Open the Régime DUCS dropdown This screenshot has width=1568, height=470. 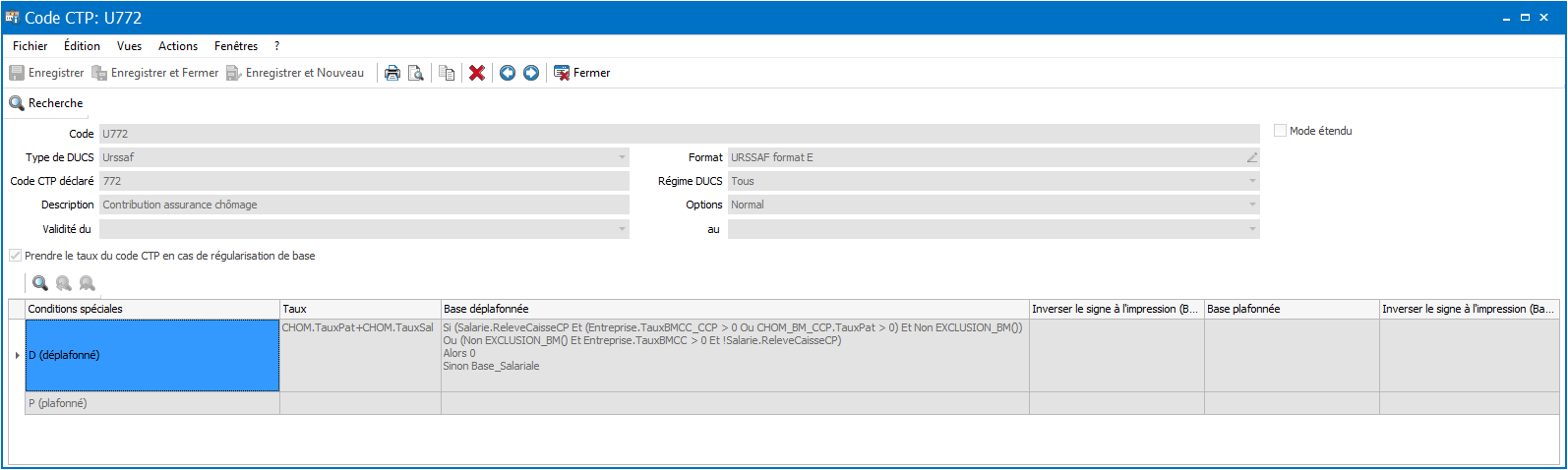click(x=1252, y=181)
